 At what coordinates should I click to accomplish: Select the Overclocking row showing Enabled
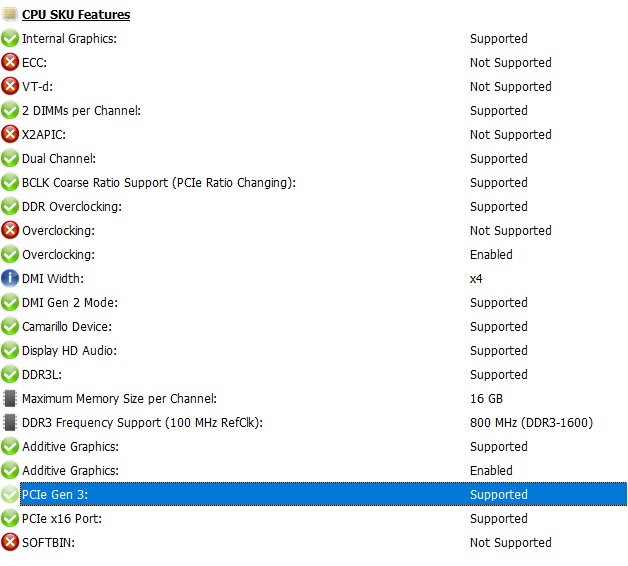[314, 254]
